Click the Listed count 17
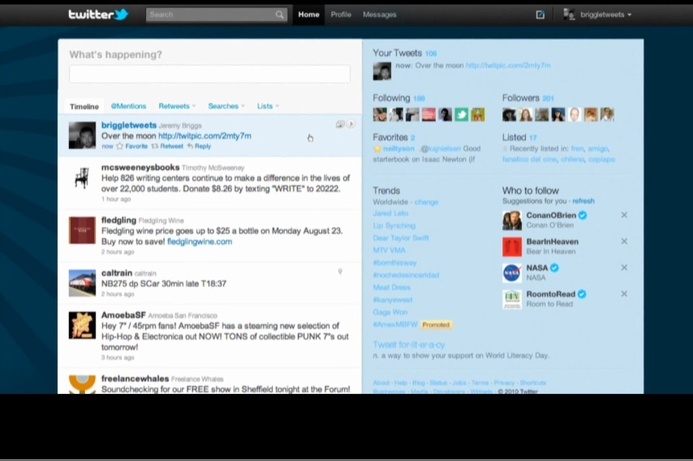693x461 pixels. [533, 138]
